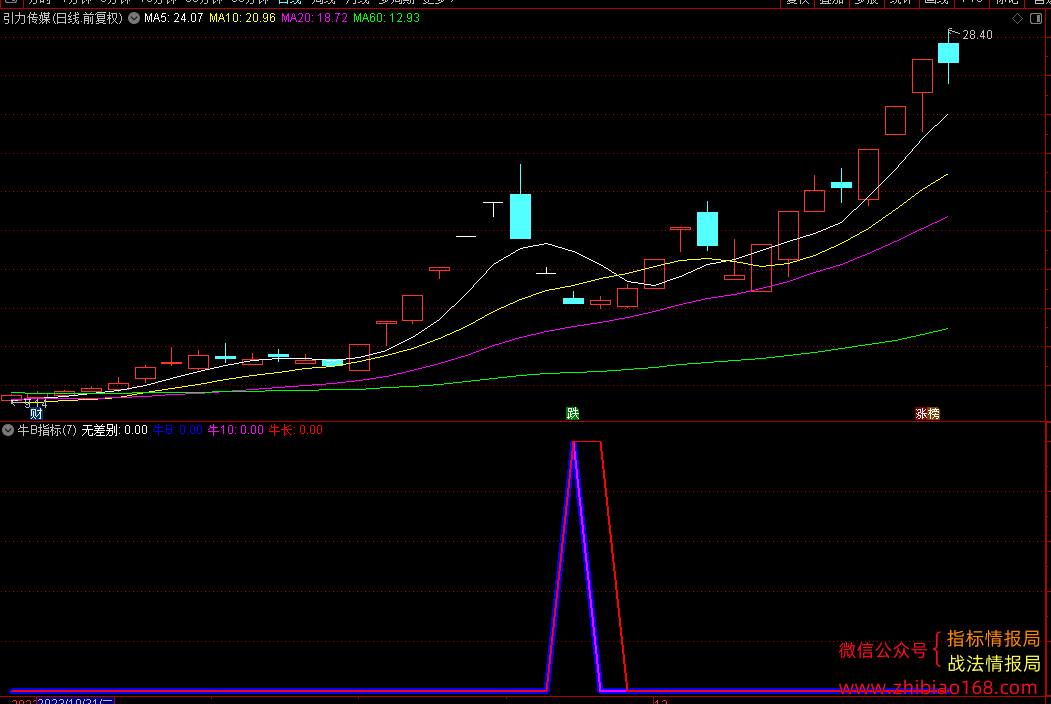
Task: Expand the 牛B指标 indicator options arrow
Action: [8, 430]
